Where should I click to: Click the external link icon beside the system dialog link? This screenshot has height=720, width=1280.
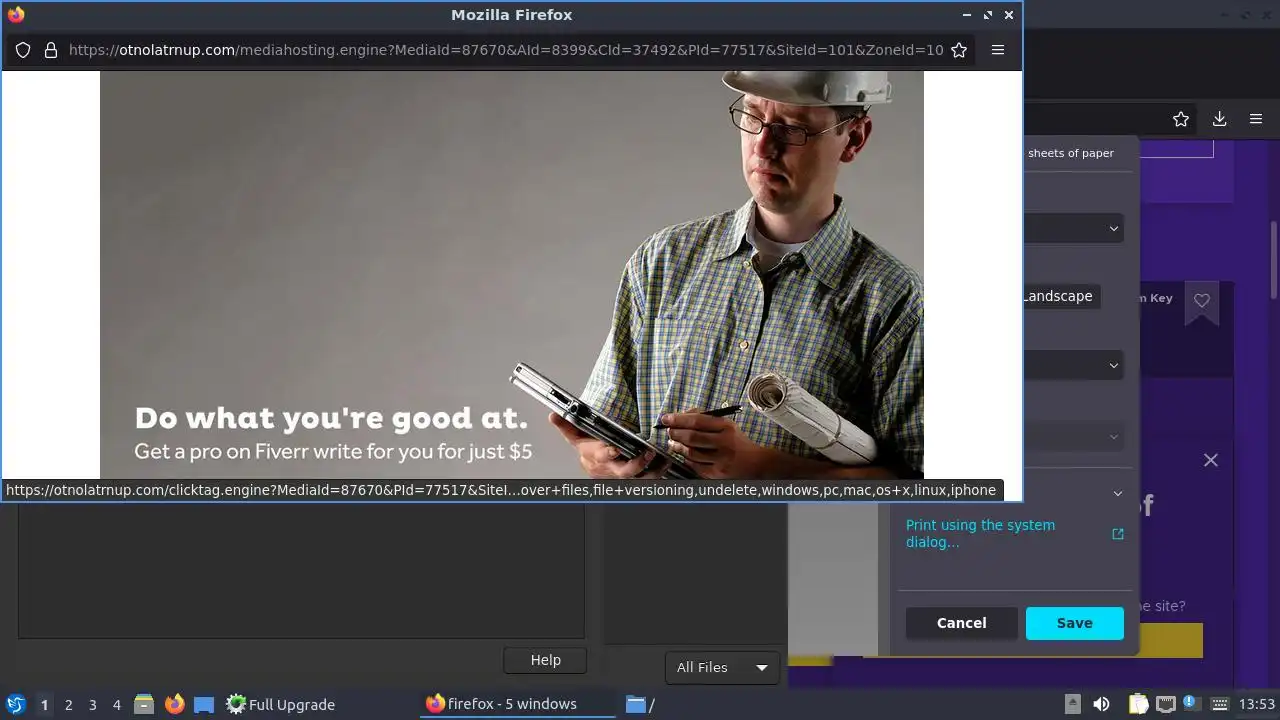pos(1118,534)
